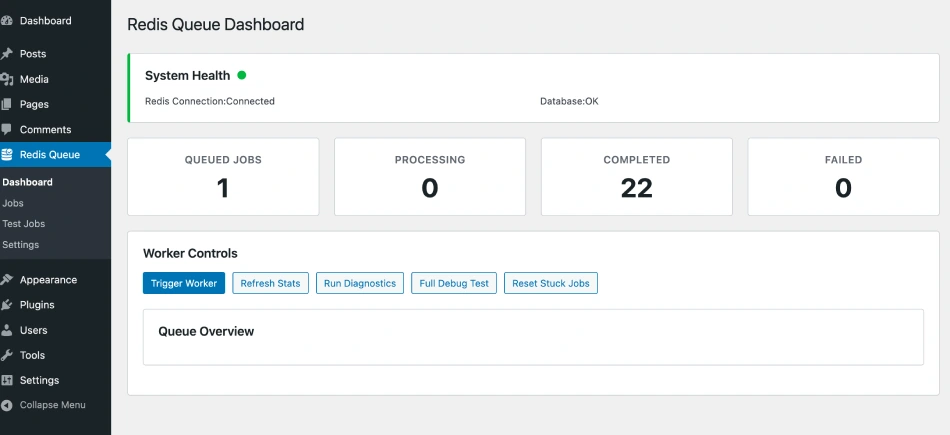This screenshot has height=435, width=950.
Task: Click the Redis Queue database icon
Action: [x=7, y=154]
